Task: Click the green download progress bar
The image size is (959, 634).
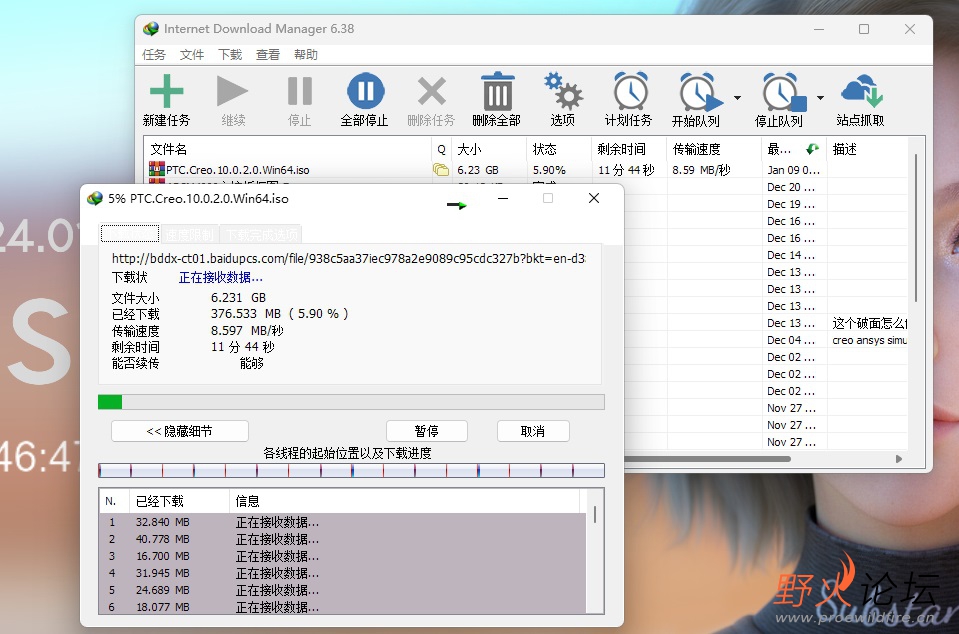Action: pyautogui.click(x=351, y=402)
